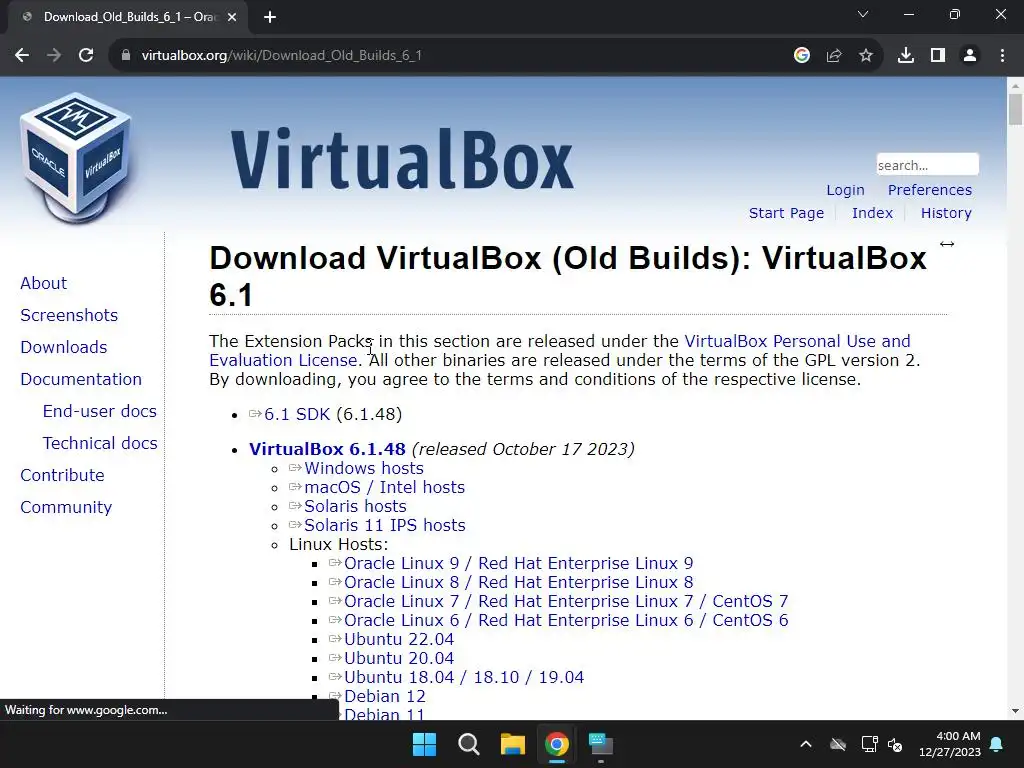Open Contribute in sidebar
The image size is (1024, 768).
pos(62,475)
